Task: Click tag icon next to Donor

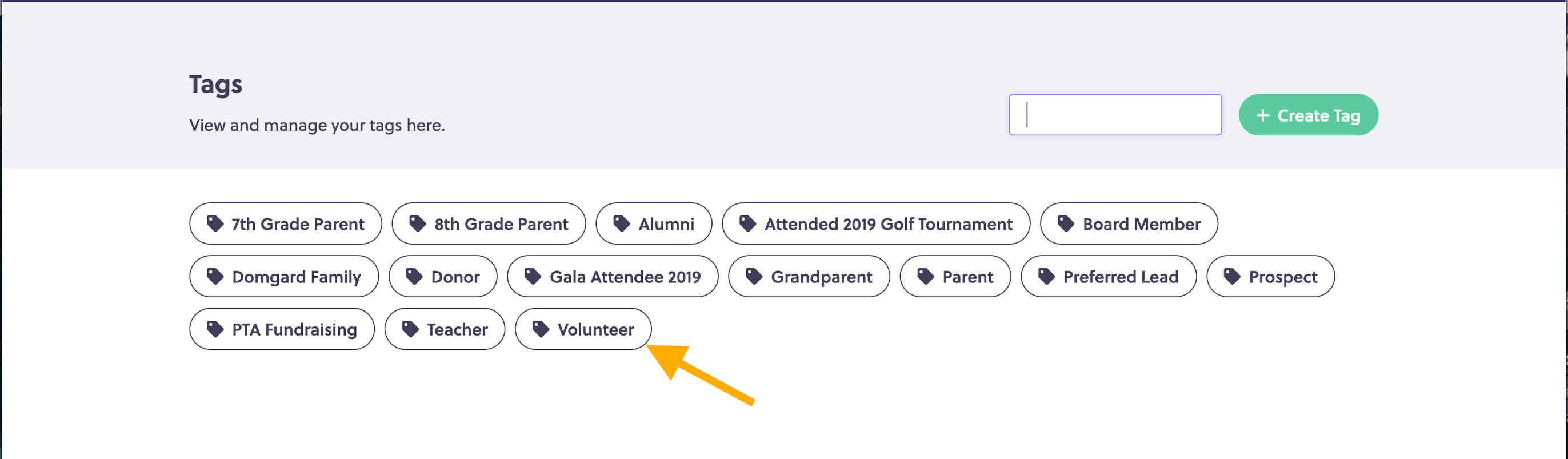Action: coord(414,277)
